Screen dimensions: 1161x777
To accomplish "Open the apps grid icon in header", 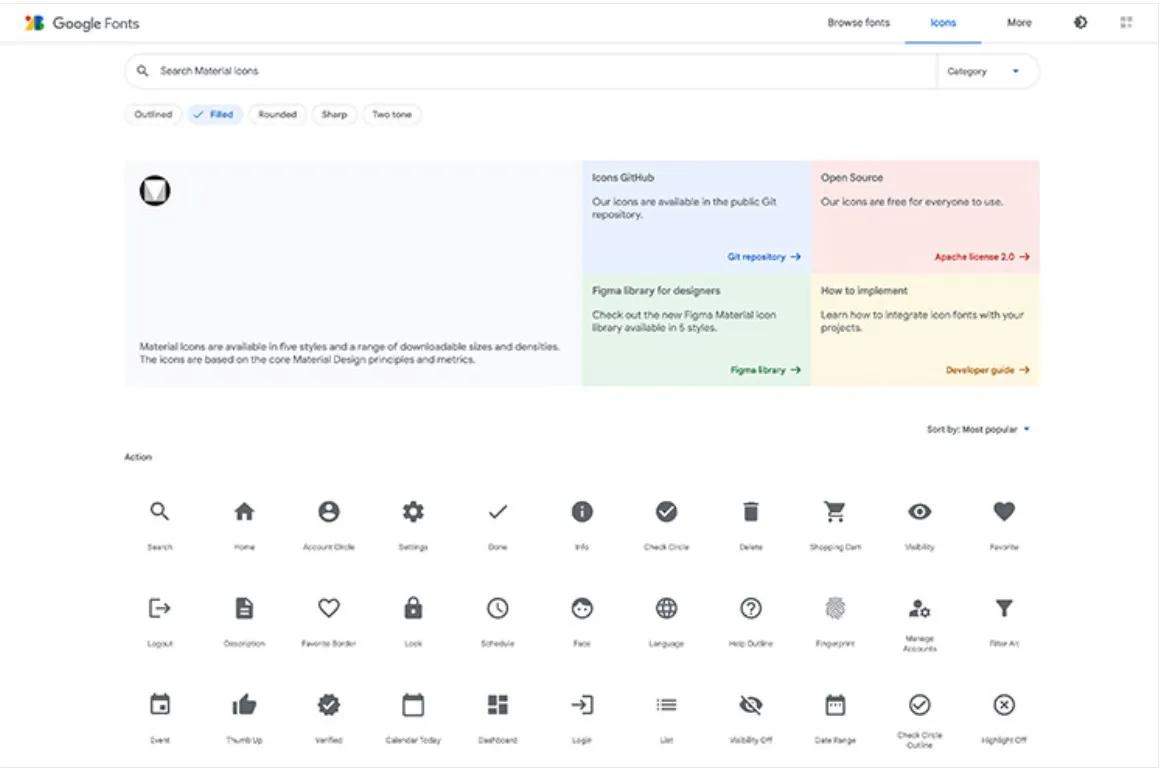I will (x=1126, y=22).
